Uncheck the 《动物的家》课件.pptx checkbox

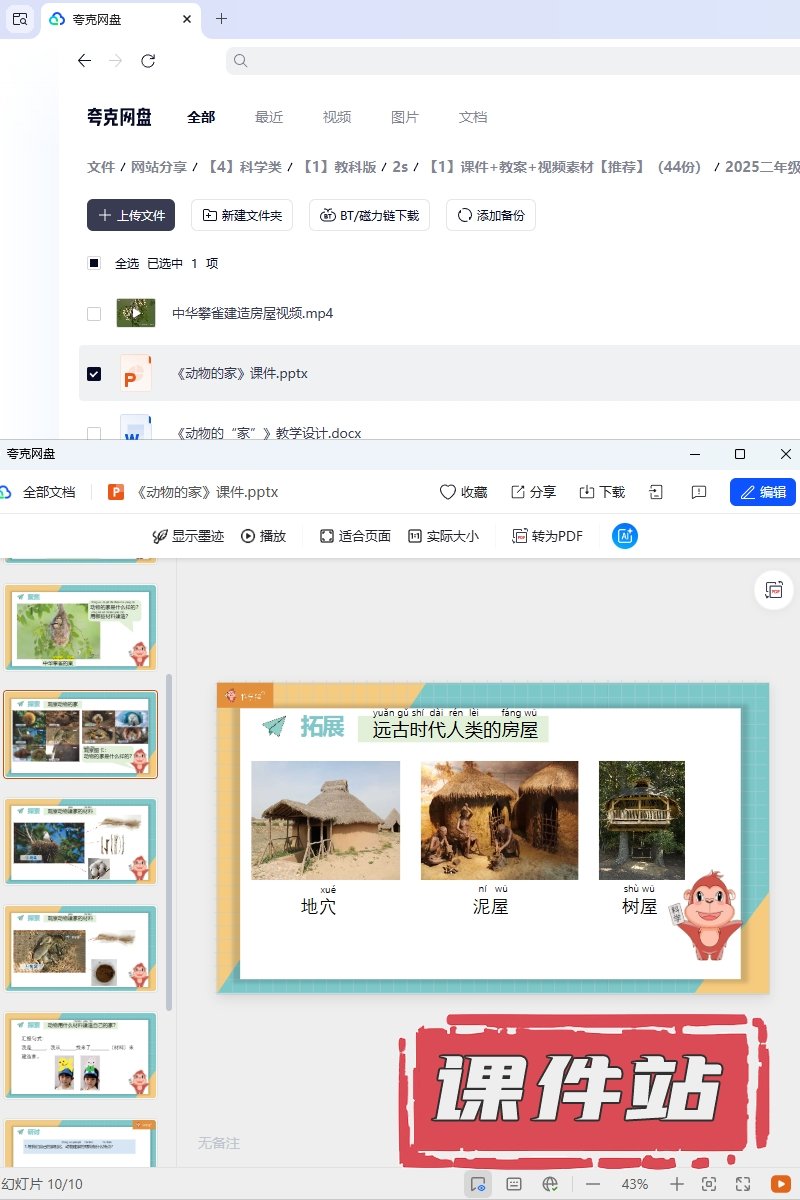tap(94, 374)
